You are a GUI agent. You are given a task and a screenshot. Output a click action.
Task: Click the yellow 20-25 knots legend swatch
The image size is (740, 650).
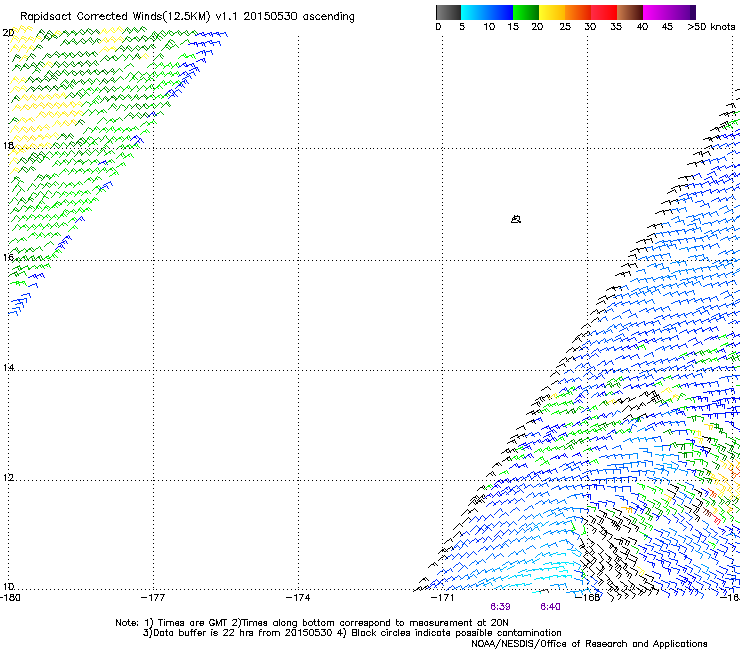(x=552, y=12)
